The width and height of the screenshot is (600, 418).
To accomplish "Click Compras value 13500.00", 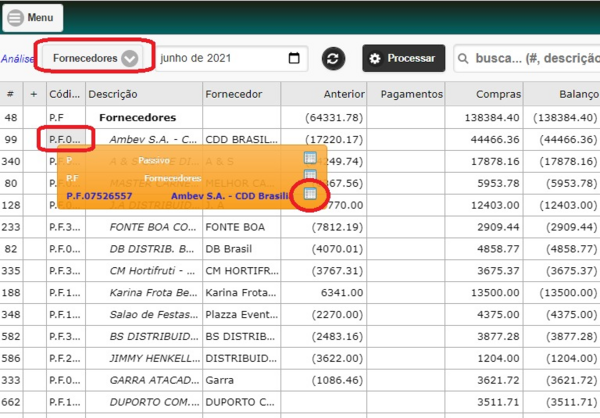I will [495, 292].
